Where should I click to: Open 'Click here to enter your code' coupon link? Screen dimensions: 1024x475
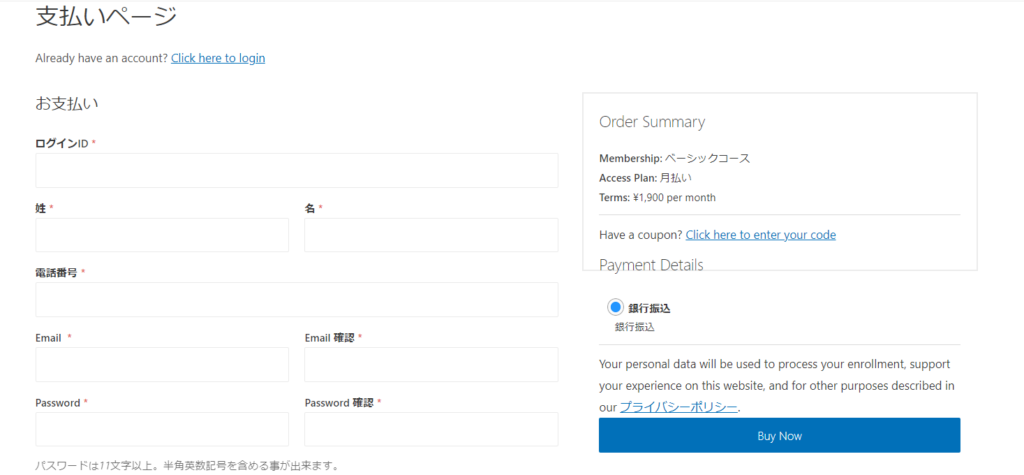pos(761,235)
